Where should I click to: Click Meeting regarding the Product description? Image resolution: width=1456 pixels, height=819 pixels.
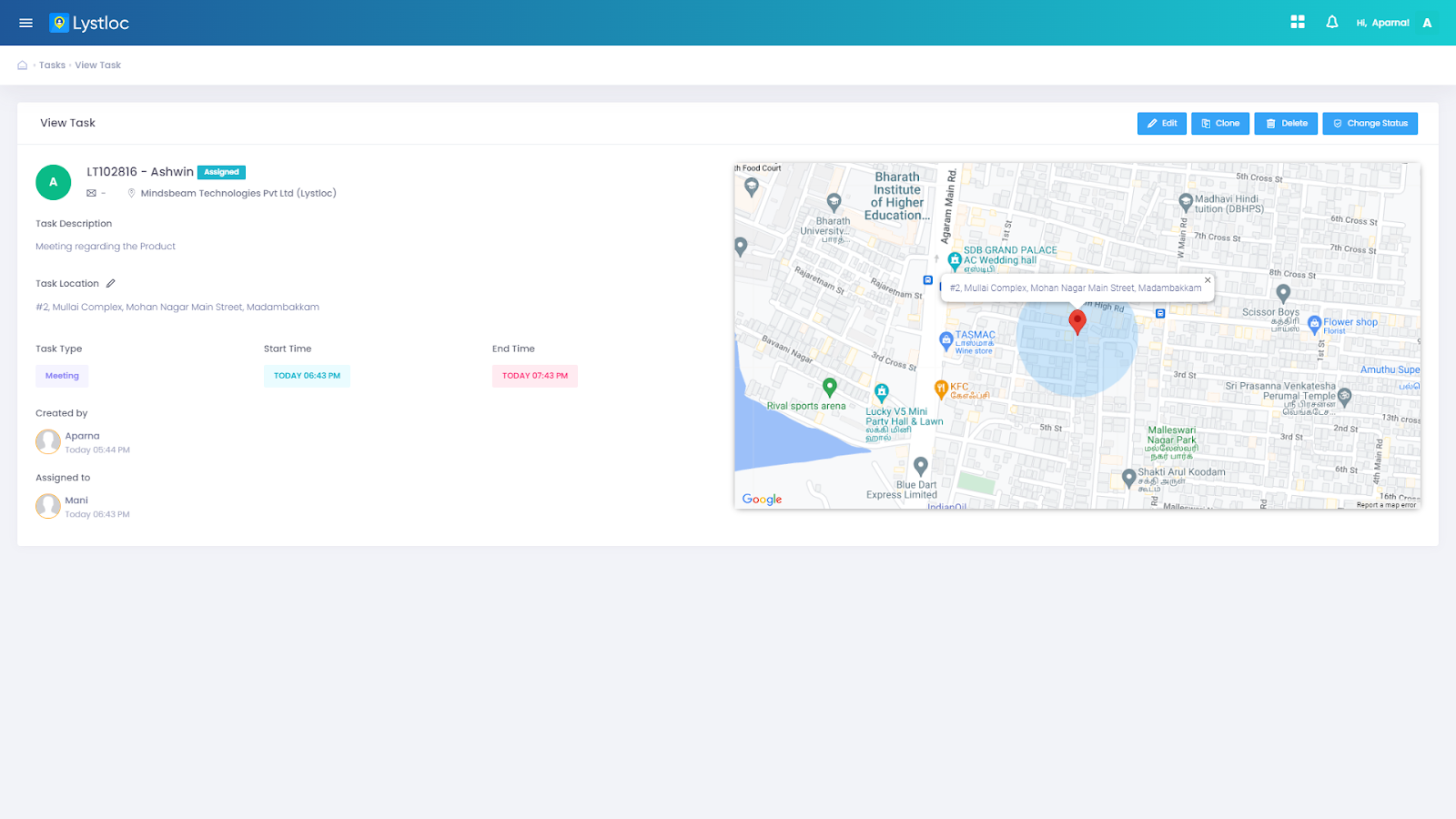point(106,247)
